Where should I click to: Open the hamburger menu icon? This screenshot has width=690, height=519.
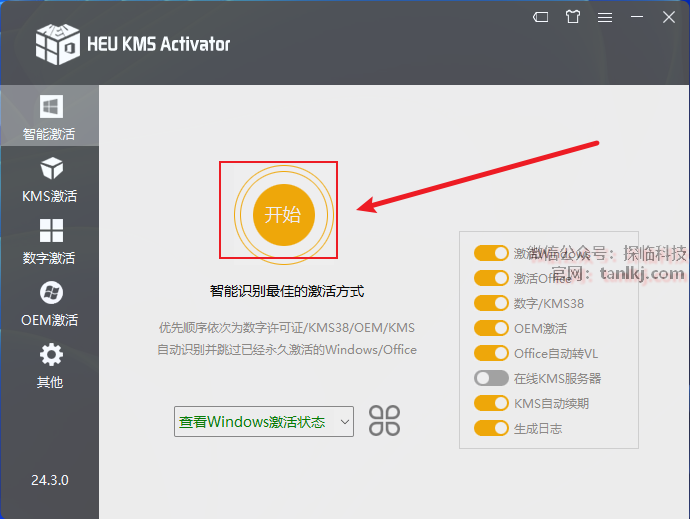tap(605, 17)
